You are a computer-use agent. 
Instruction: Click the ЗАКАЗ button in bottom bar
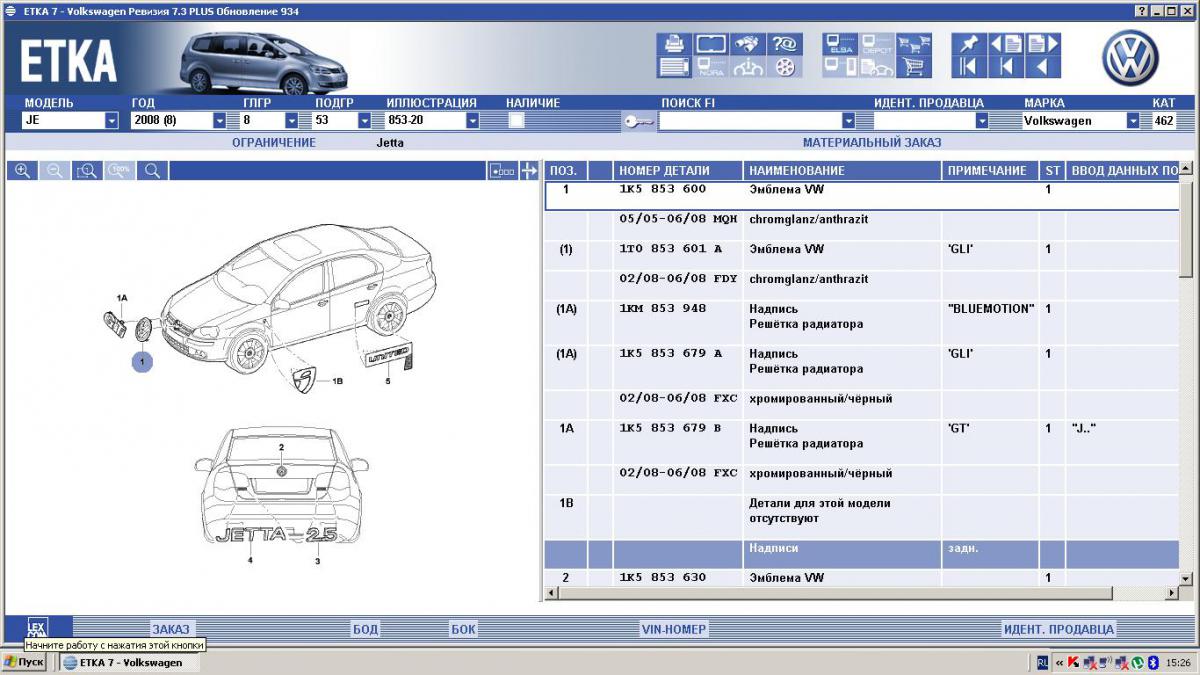[x=171, y=629]
